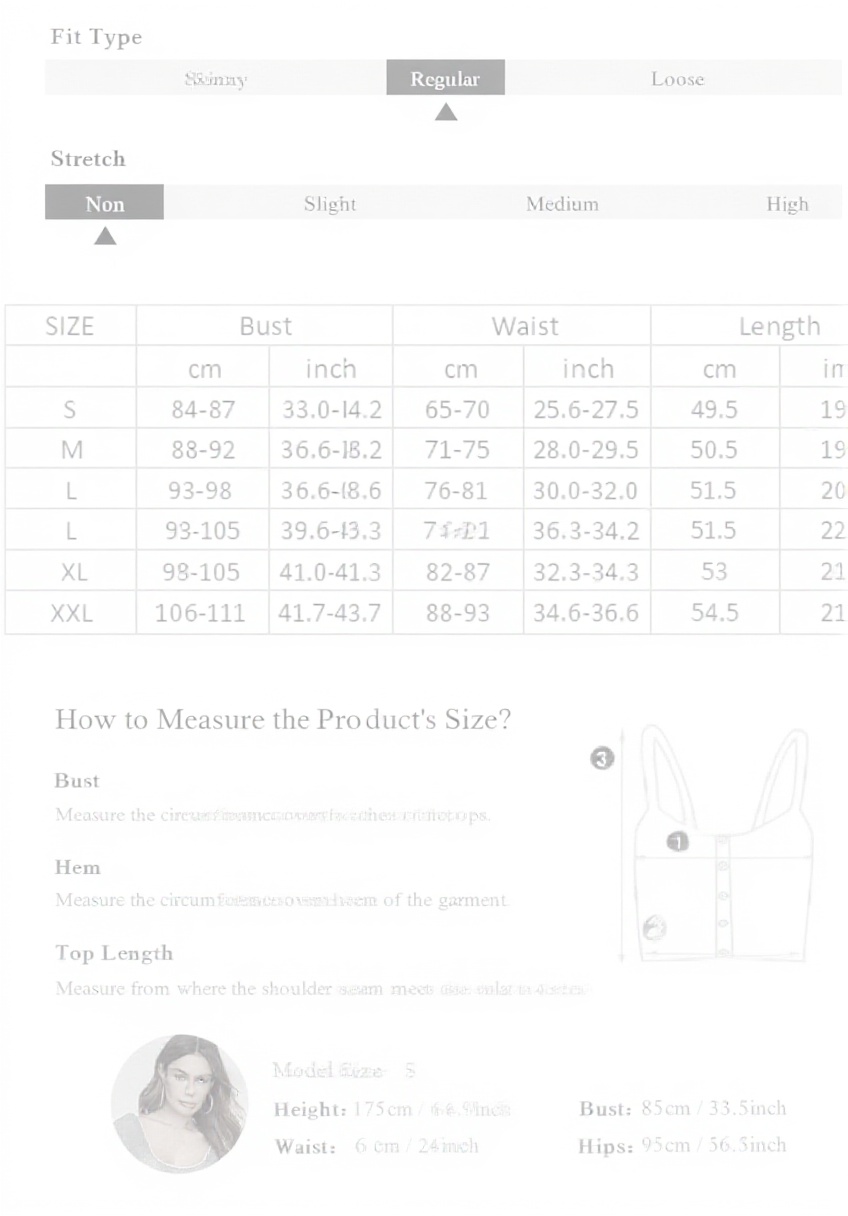Image resolution: width=848 pixels, height=1216 pixels.
Task: Choose the Slight stretch option
Action: coord(330,204)
